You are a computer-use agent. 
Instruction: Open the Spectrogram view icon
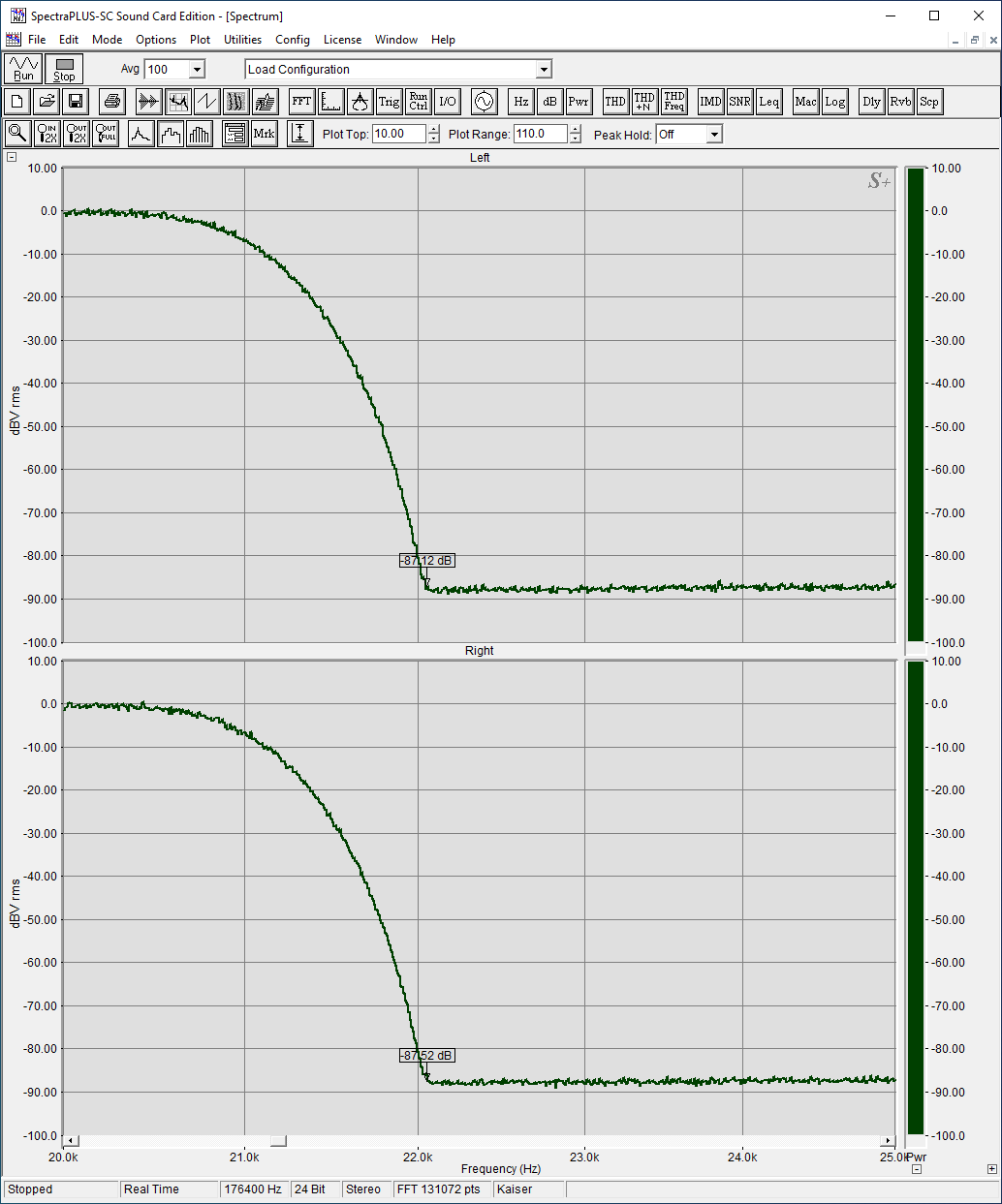click(235, 102)
